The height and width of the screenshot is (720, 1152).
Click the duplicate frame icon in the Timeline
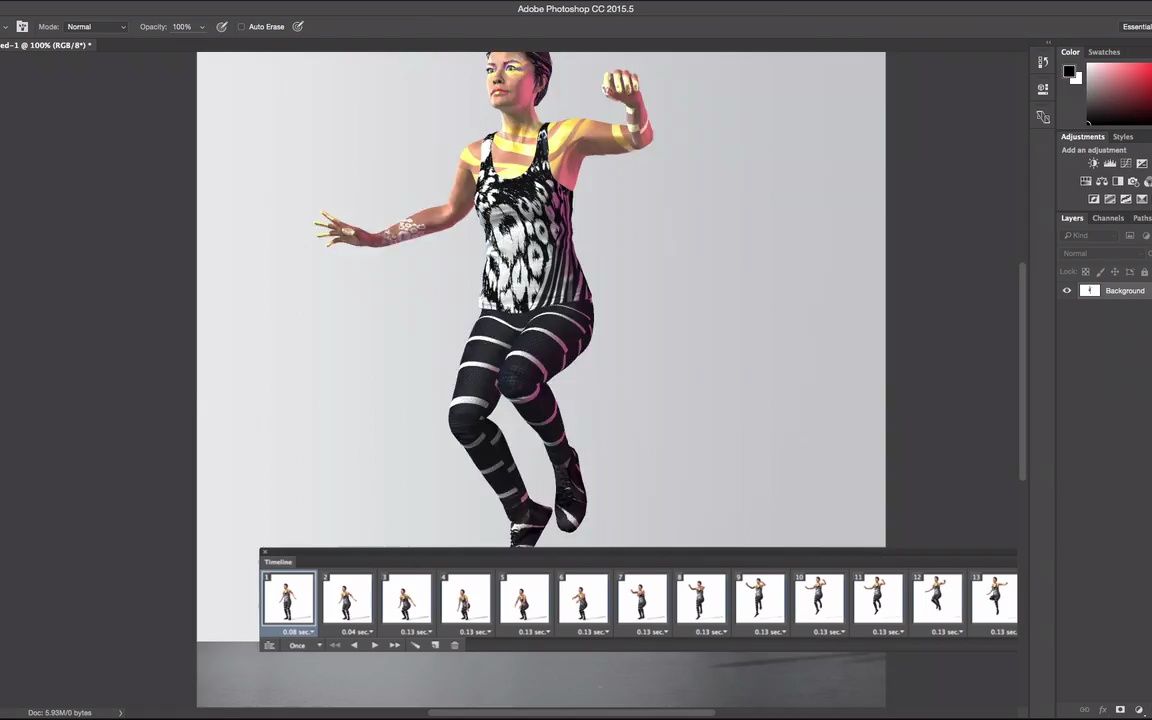coord(435,645)
